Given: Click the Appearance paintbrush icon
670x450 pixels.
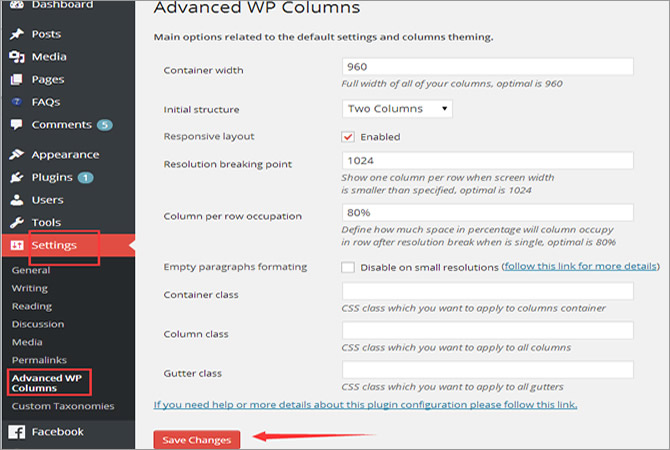Looking at the screenshot, I should (x=17, y=154).
